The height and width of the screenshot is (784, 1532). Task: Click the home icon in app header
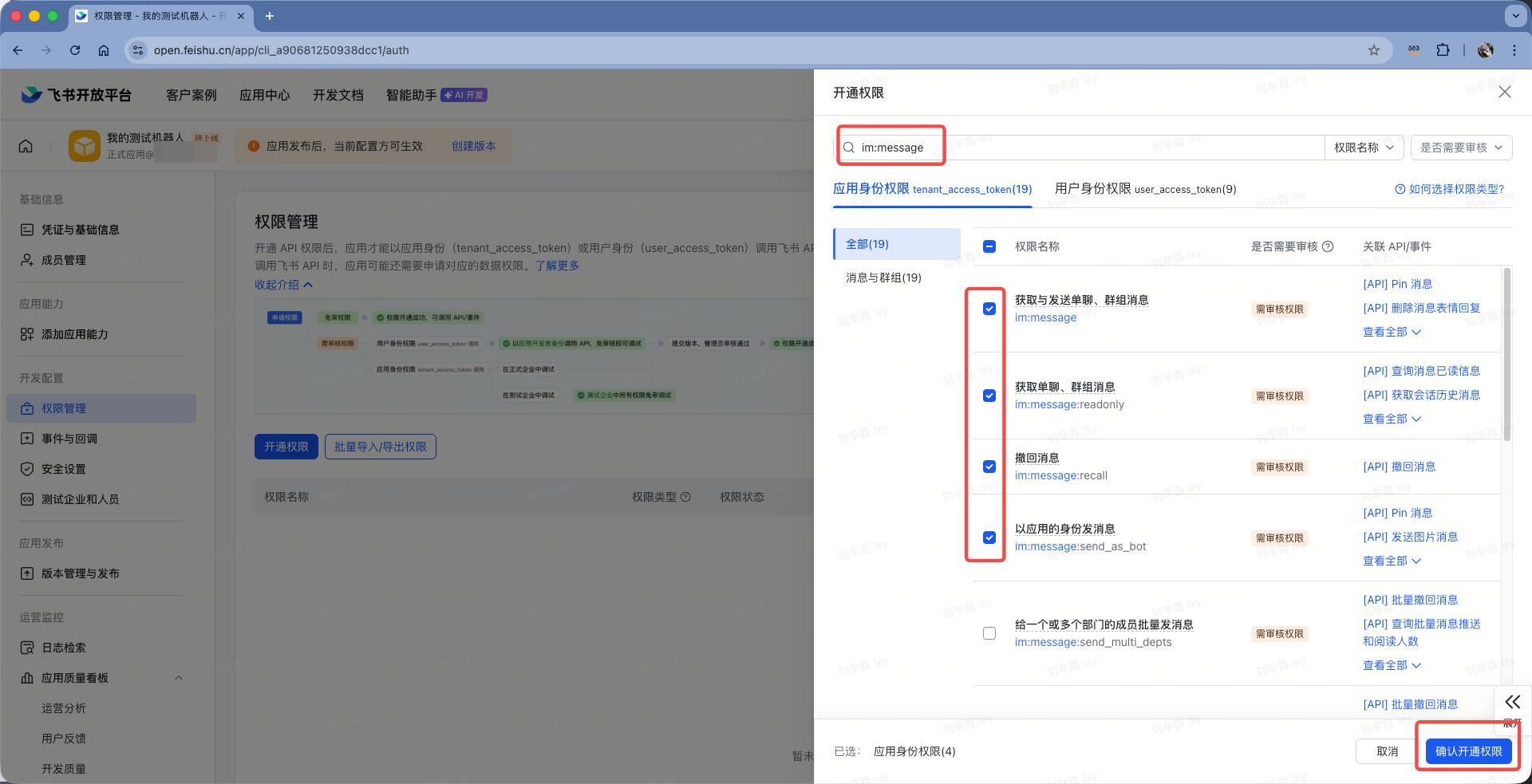pos(26,146)
